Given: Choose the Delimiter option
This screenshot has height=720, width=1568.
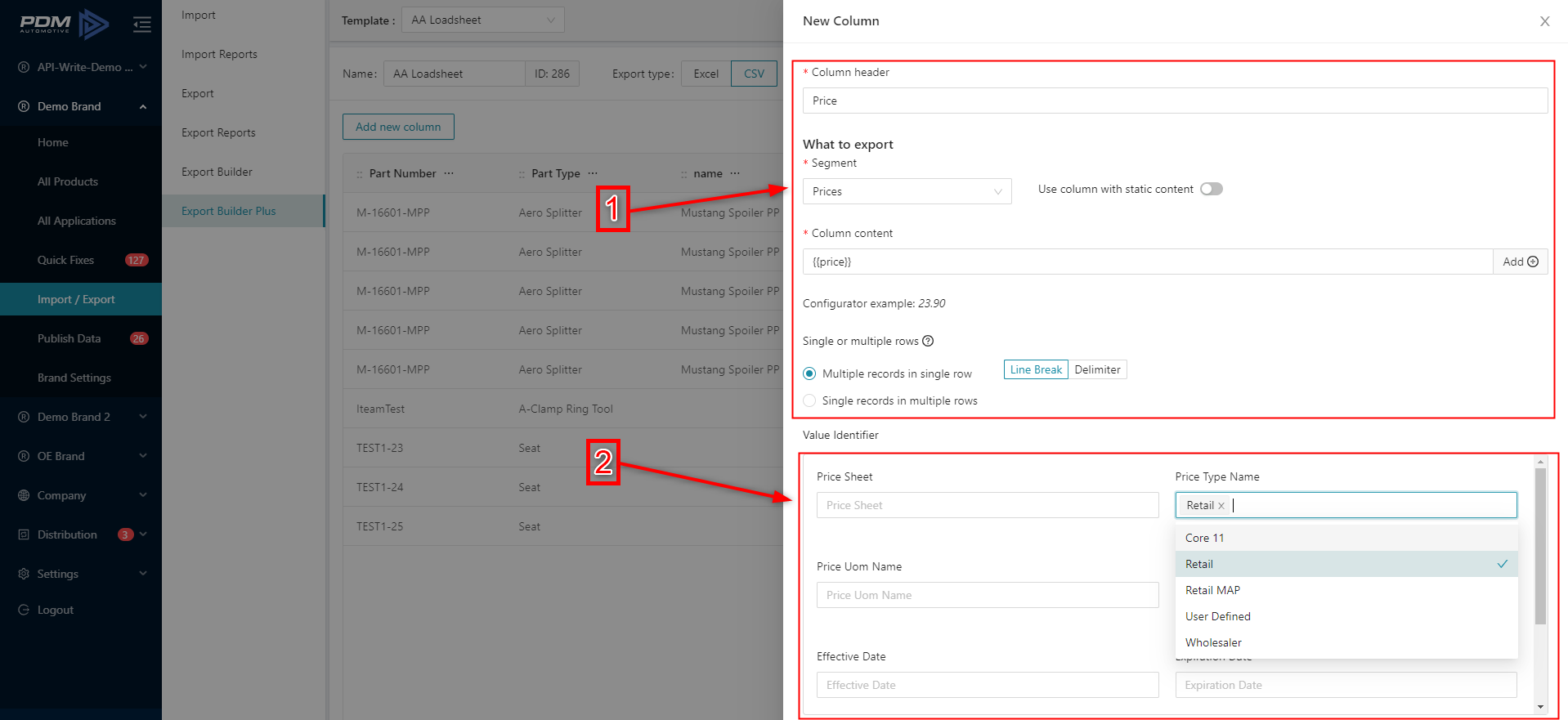Looking at the screenshot, I should (x=1097, y=369).
